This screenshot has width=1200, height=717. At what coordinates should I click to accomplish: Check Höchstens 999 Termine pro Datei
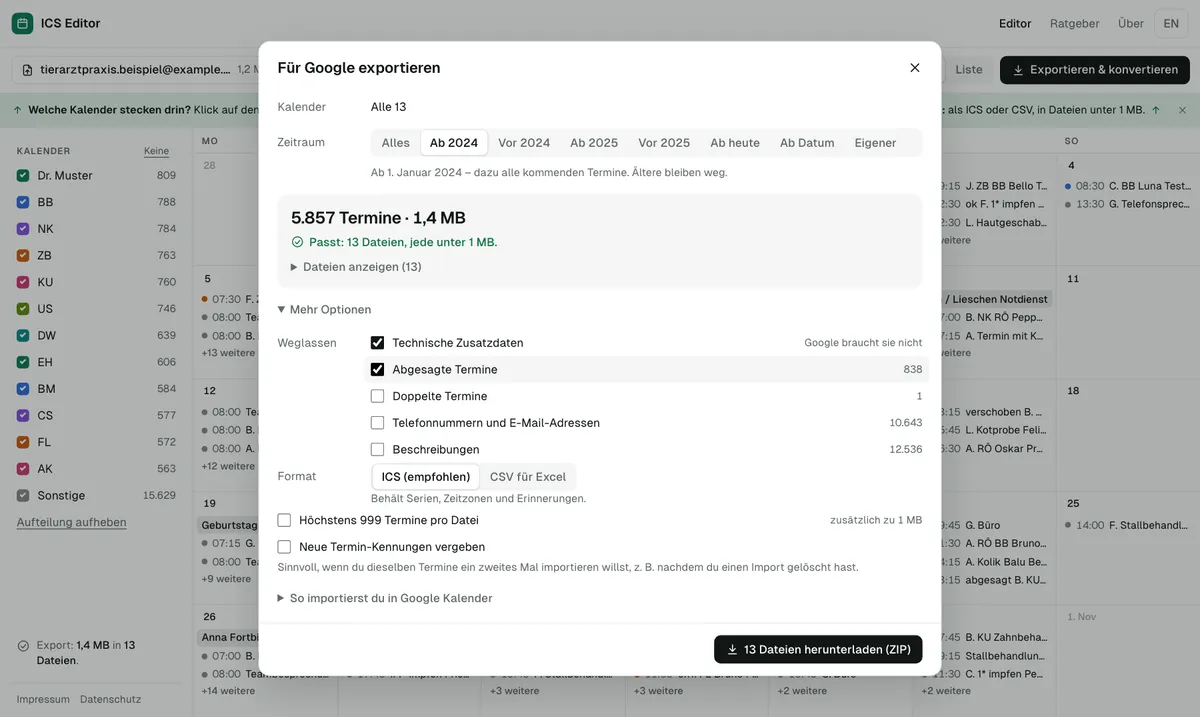tap(284, 520)
